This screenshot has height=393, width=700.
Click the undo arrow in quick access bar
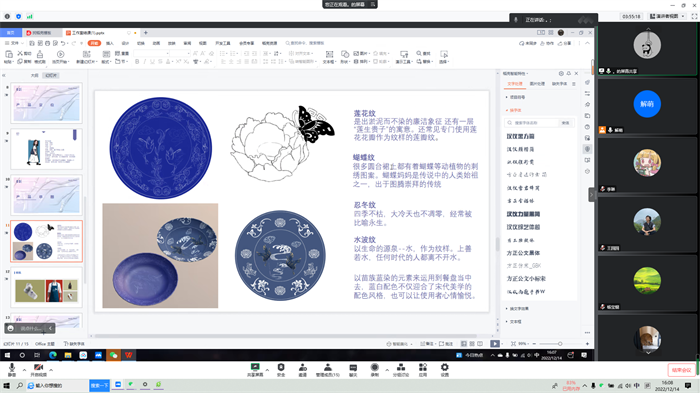point(63,43)
